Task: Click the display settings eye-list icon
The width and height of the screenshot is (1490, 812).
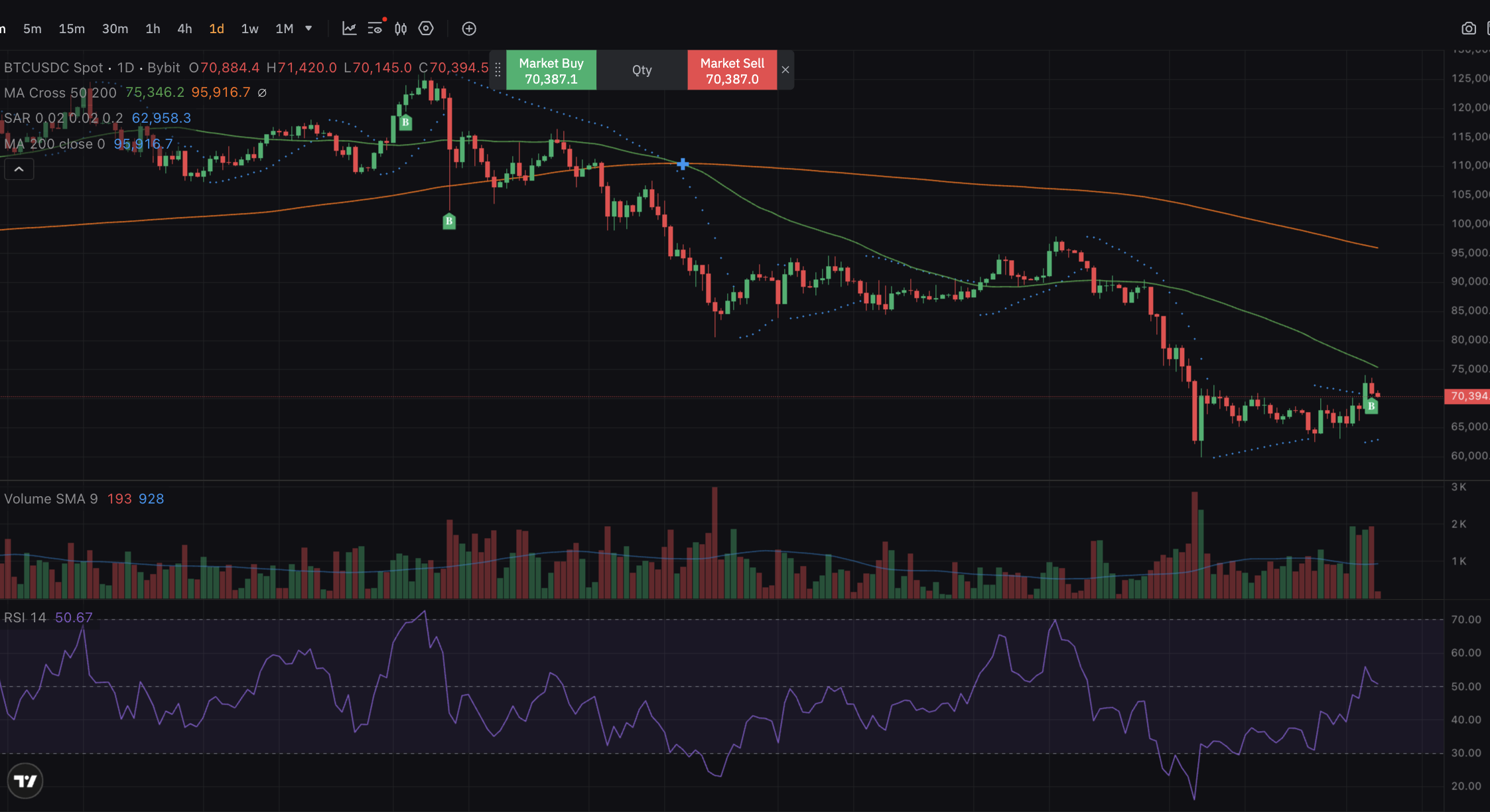Action: 375,29
